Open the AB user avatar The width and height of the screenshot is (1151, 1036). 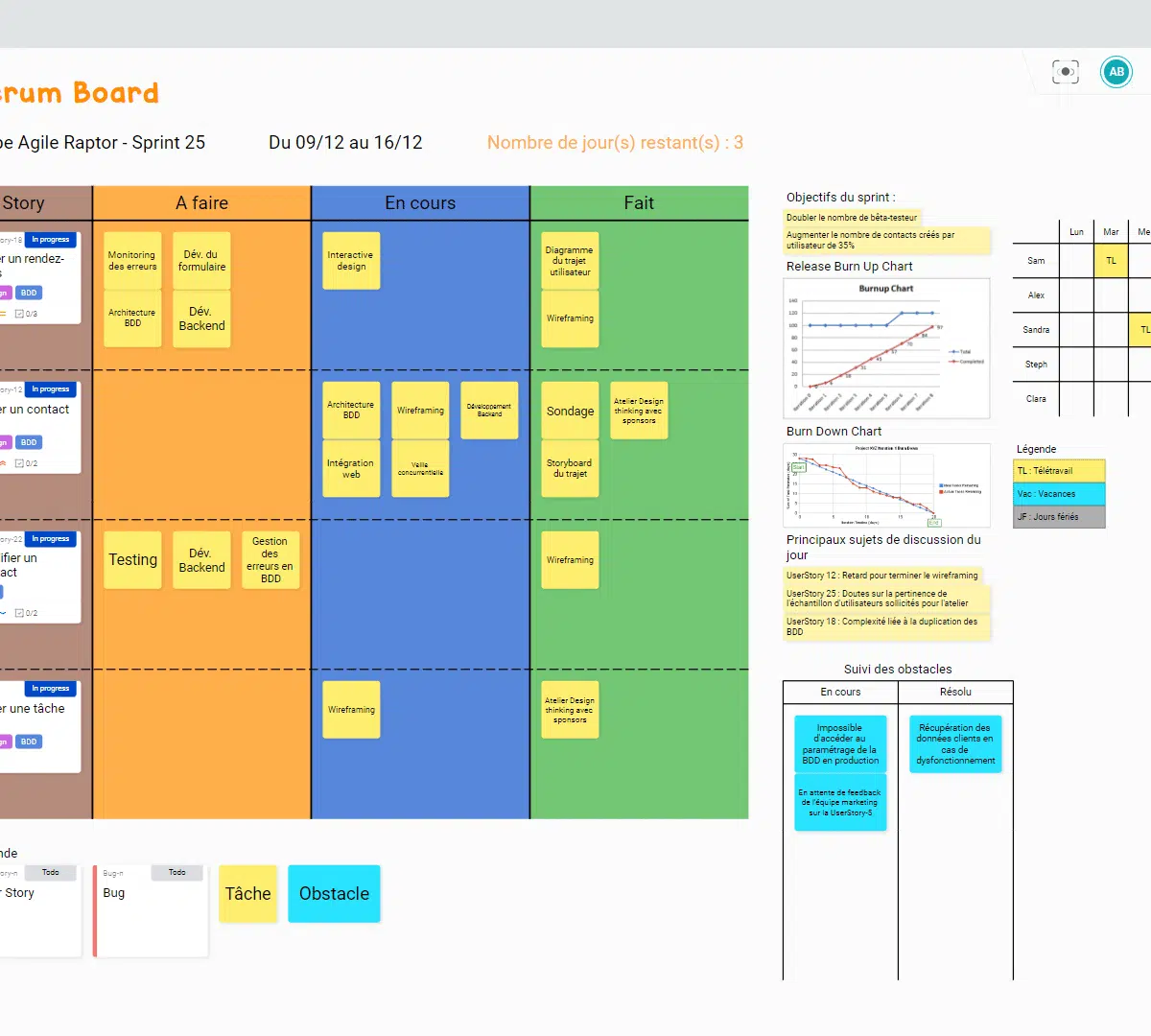point(1116,72)
